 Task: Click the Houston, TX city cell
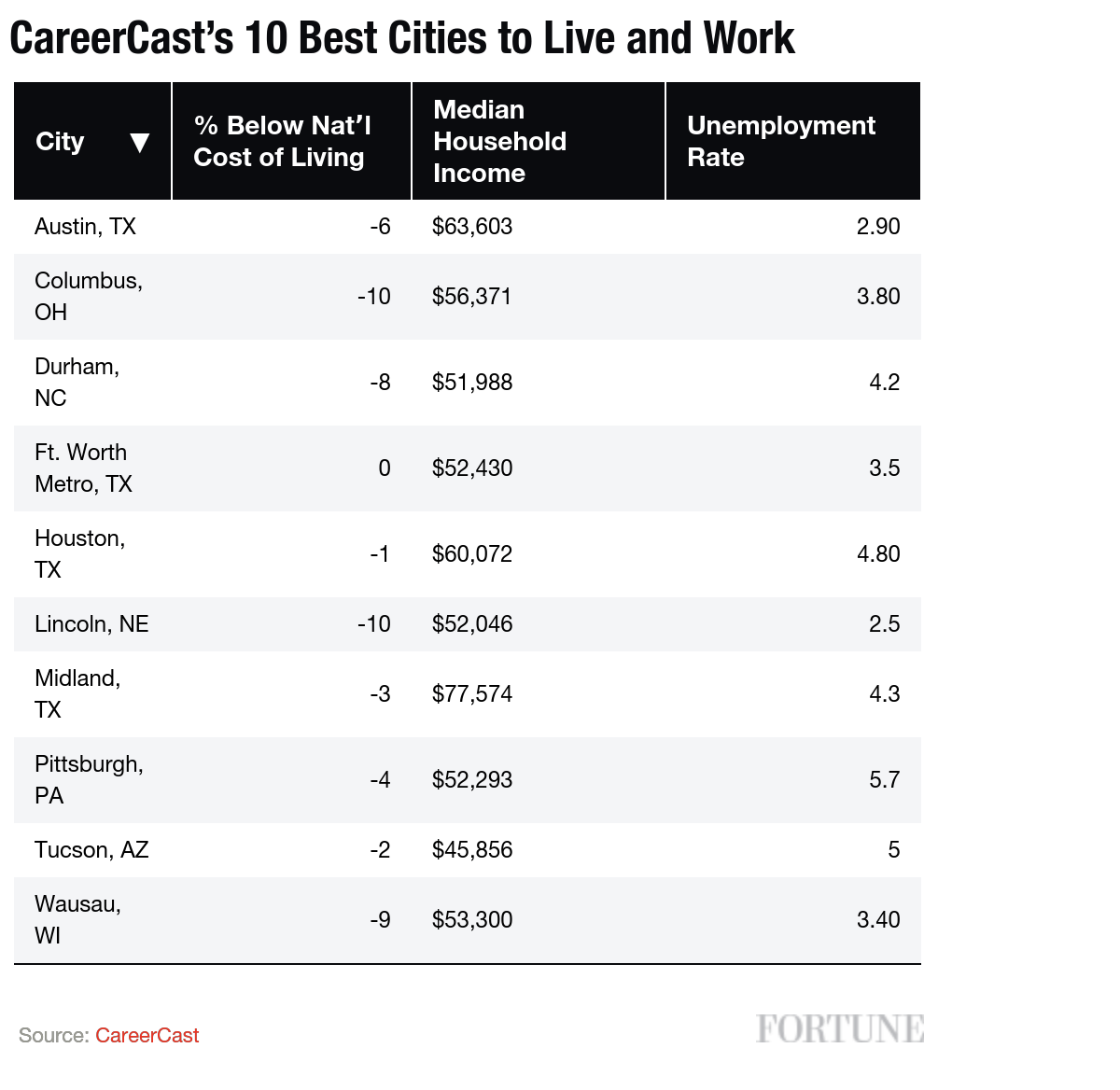click(x=92, y=554)
